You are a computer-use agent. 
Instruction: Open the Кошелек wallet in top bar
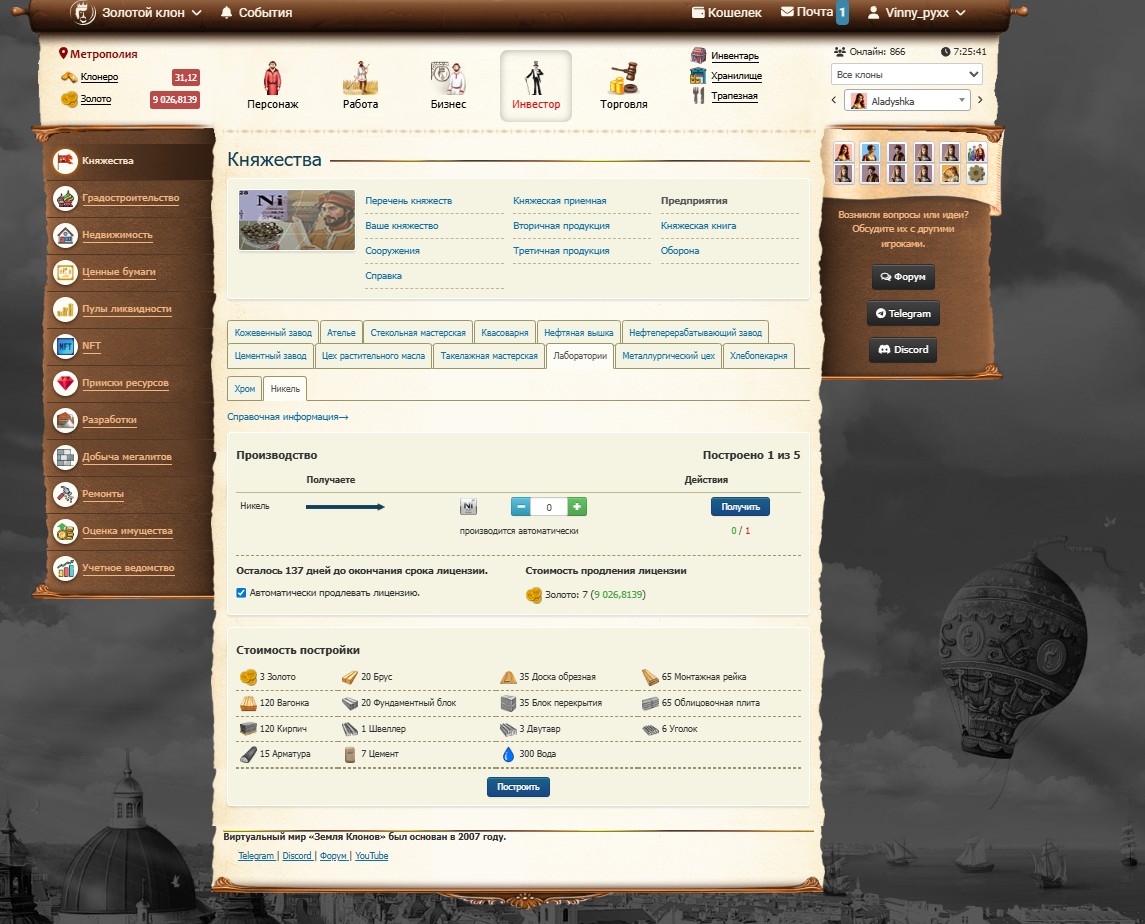(x=726, y=13)
